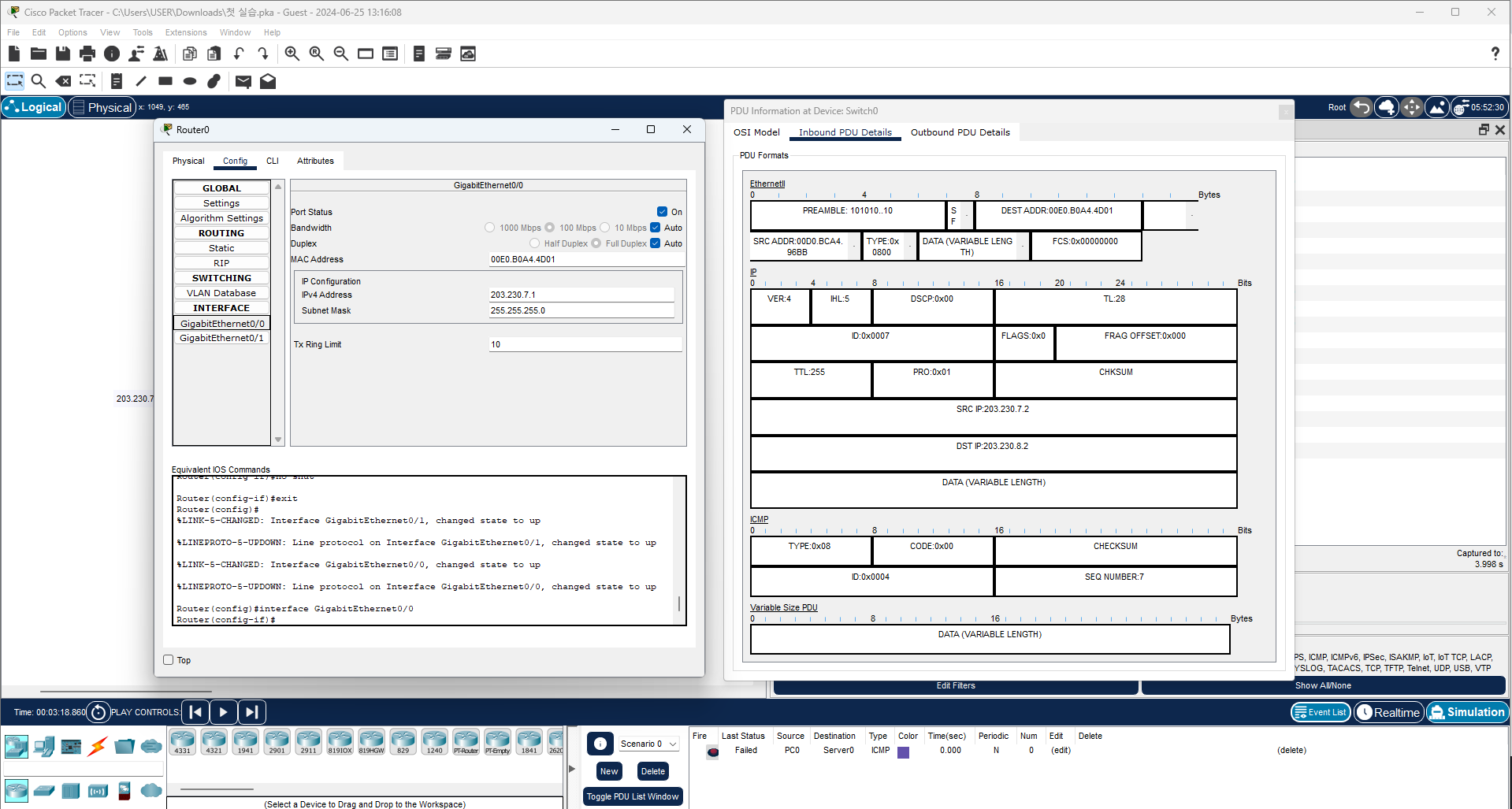Zoom out of the workspace

click(x=341, y=54)
